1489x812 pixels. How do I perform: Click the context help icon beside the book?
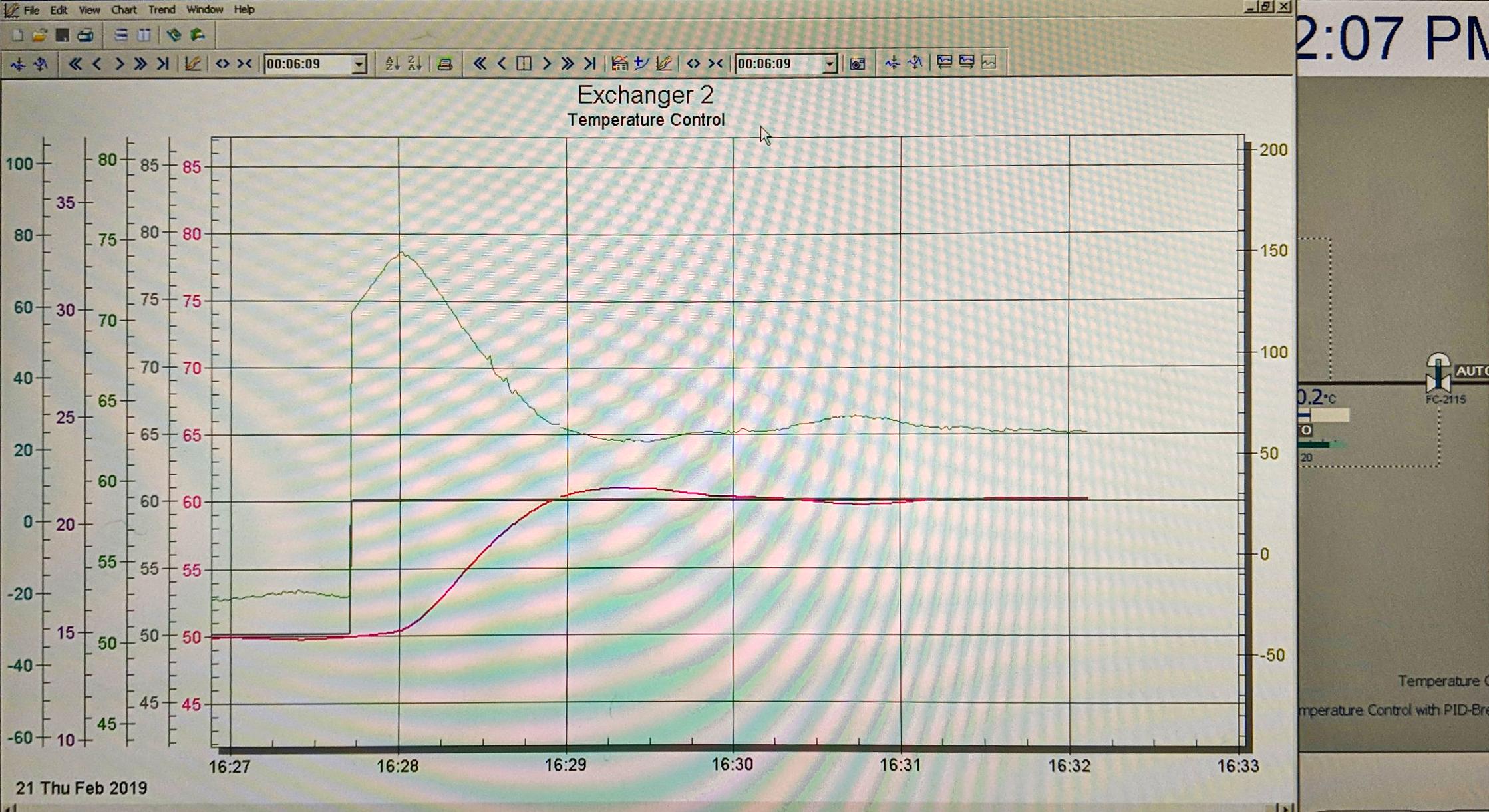pos(197,35)
